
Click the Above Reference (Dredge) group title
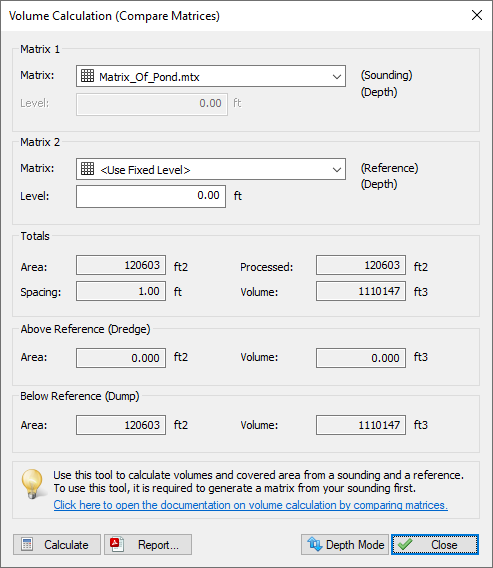(x=85, y=329)
